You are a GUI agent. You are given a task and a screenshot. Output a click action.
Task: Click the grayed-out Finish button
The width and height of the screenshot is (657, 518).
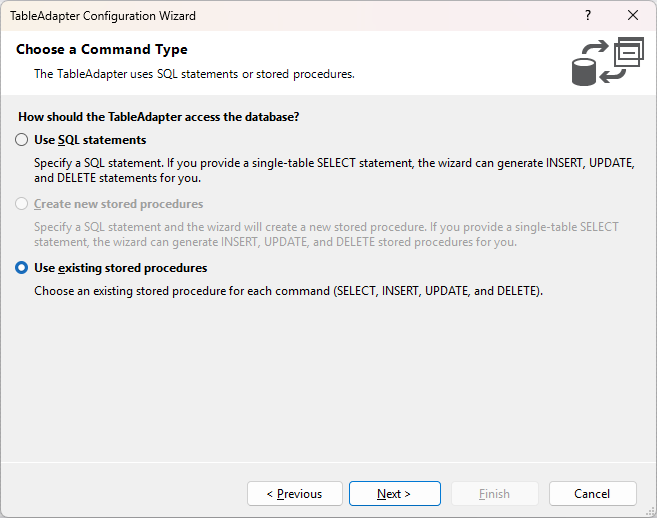coord(495,494)
